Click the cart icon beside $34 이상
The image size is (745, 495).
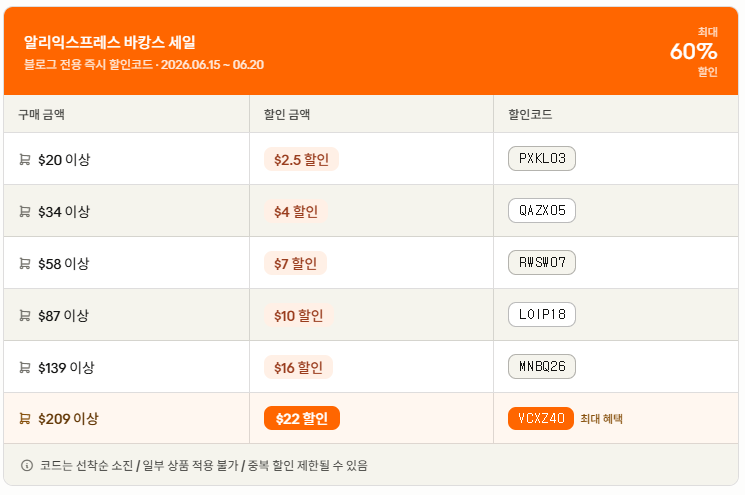(25, 211)
